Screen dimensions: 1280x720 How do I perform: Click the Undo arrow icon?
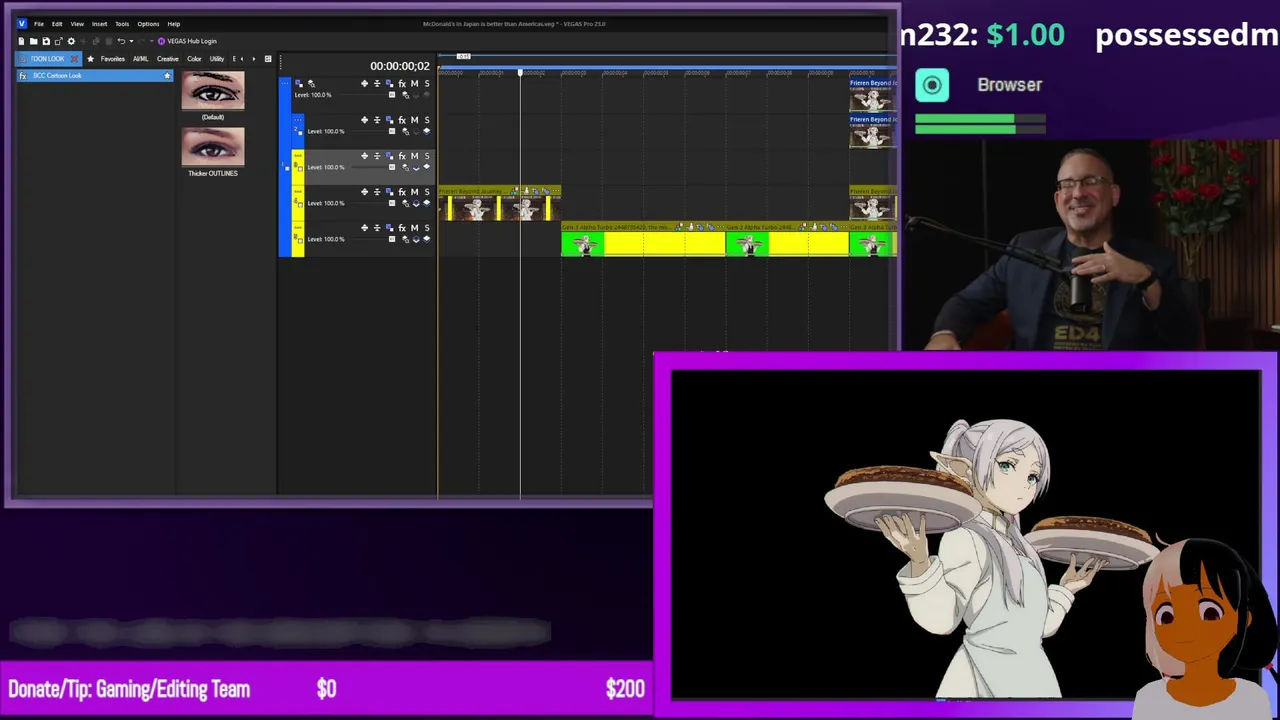[x=121, y=41]
